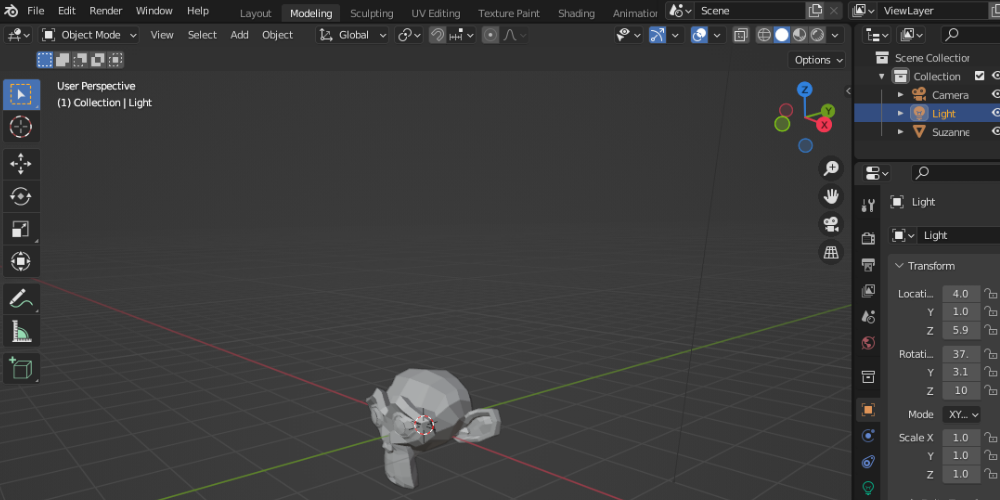Viewport: 1000px width, 500px height.
Task: Collapse the Transform panel
Action: pos(899,266)
